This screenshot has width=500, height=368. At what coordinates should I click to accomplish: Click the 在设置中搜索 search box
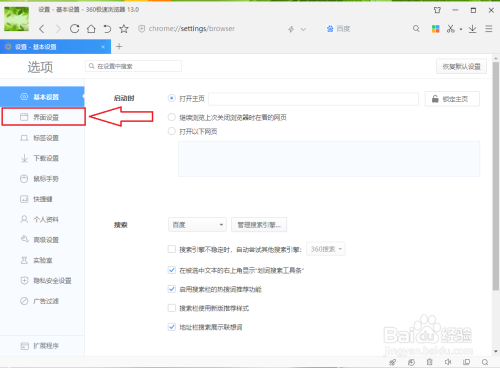tap(133, 66)
